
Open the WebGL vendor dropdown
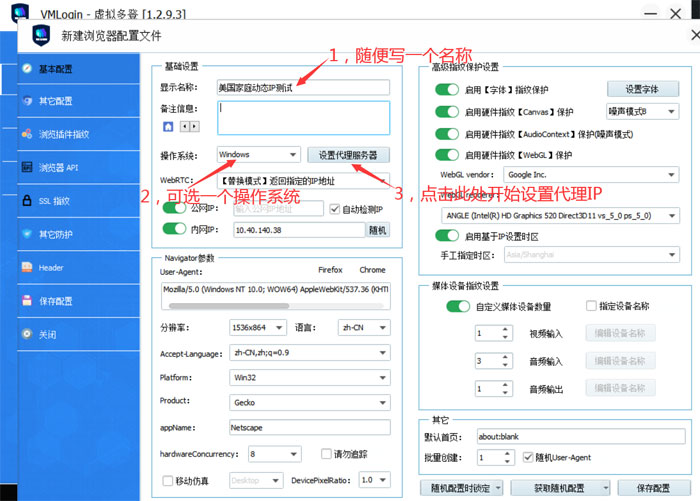(x=591, y=175)
